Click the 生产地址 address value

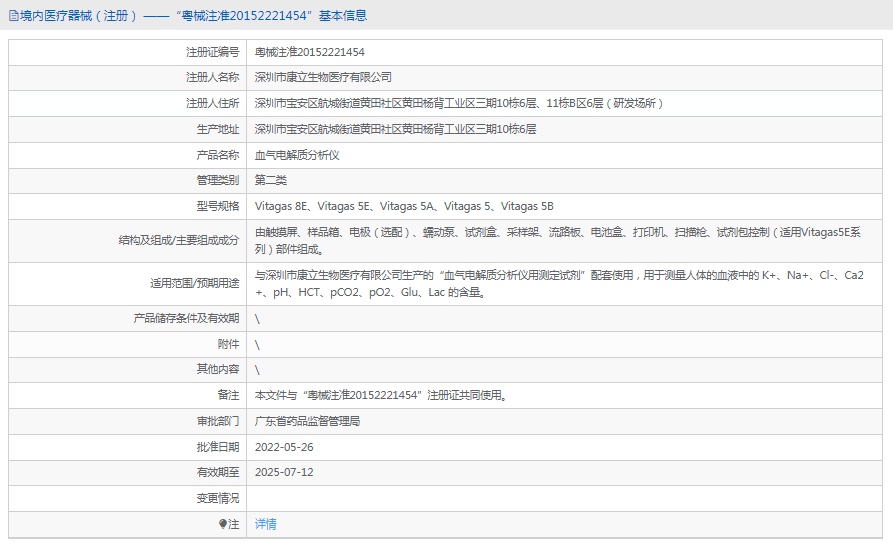[x=395, y=129]
